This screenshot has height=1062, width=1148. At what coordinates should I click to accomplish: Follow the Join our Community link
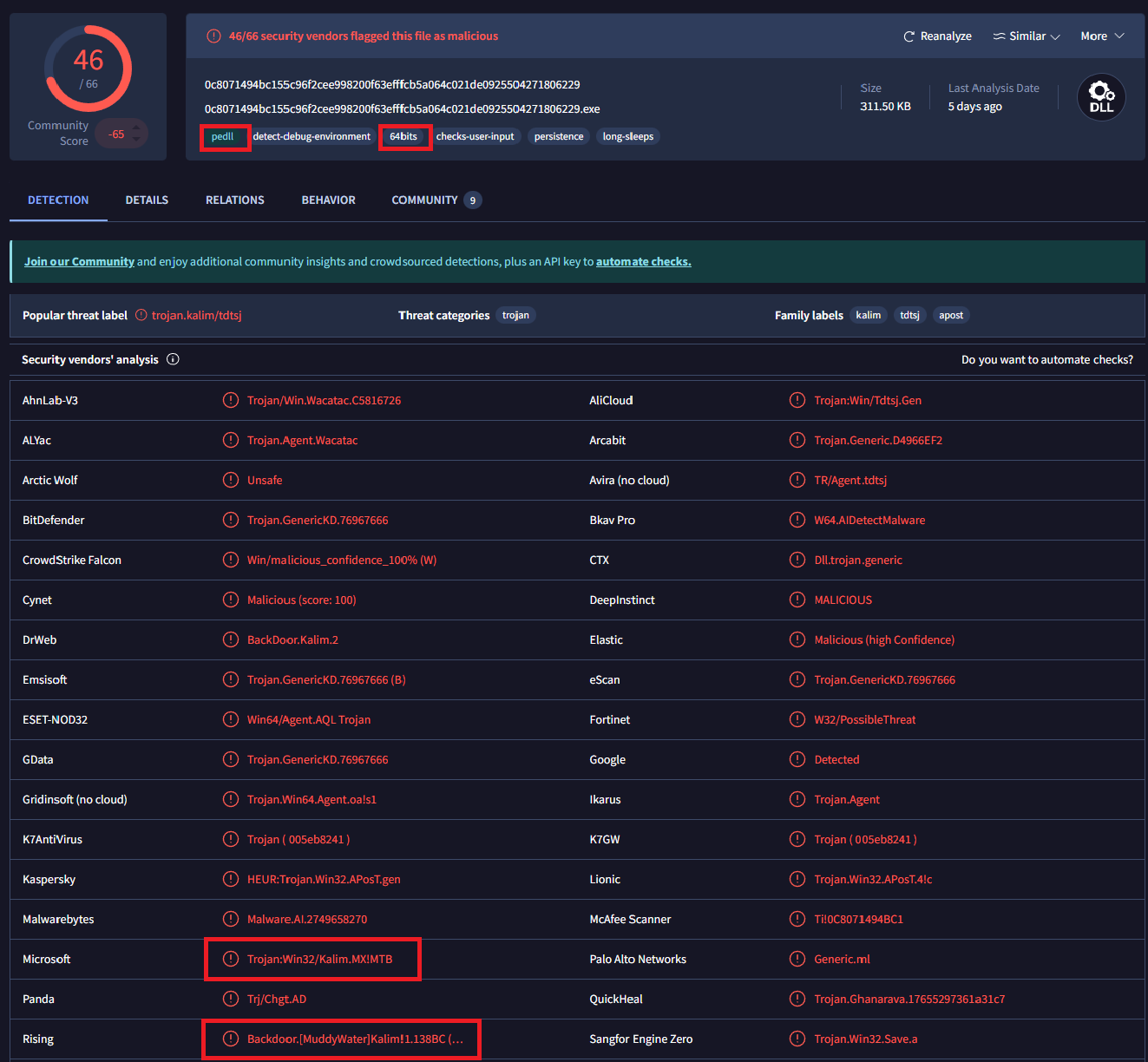click(79, 261)
